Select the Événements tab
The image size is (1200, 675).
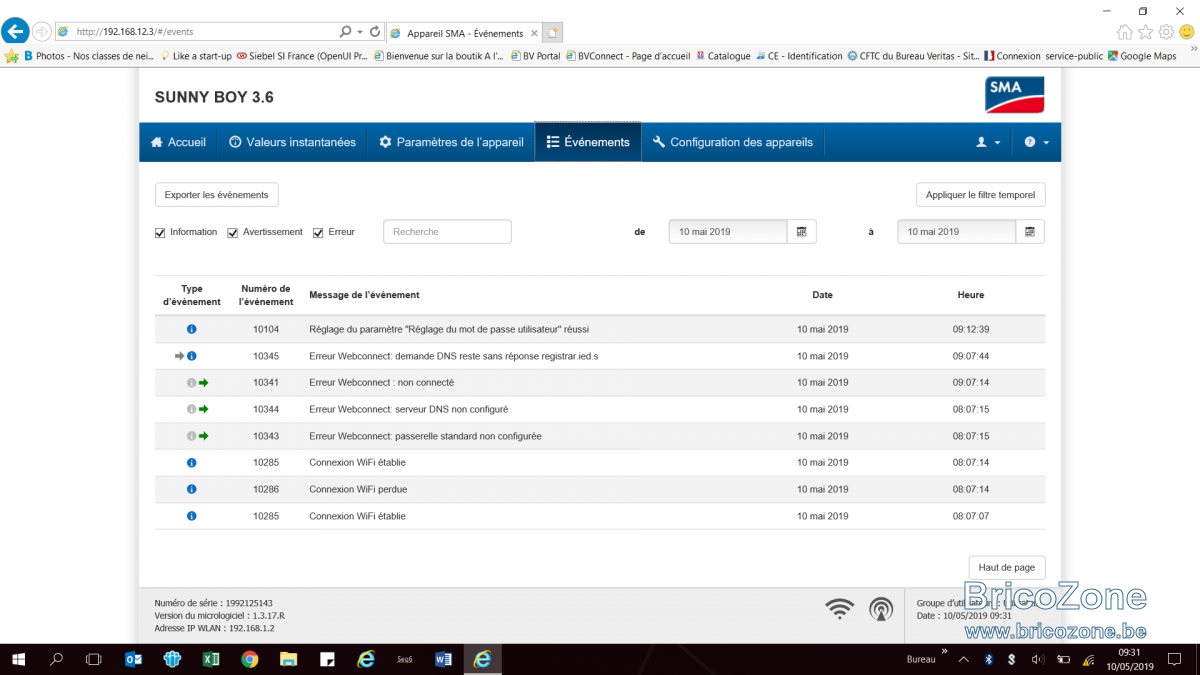[x=588, y=142]
